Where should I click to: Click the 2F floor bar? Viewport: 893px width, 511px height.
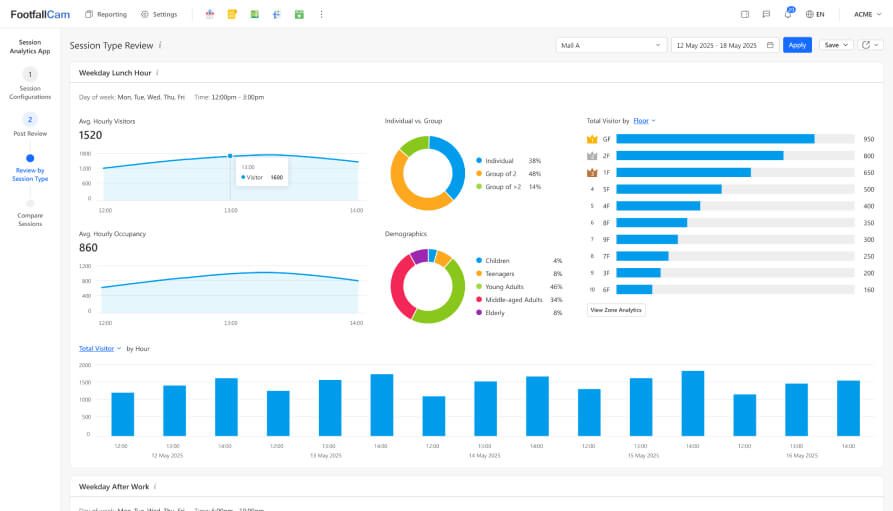click(x=700, y=156)
